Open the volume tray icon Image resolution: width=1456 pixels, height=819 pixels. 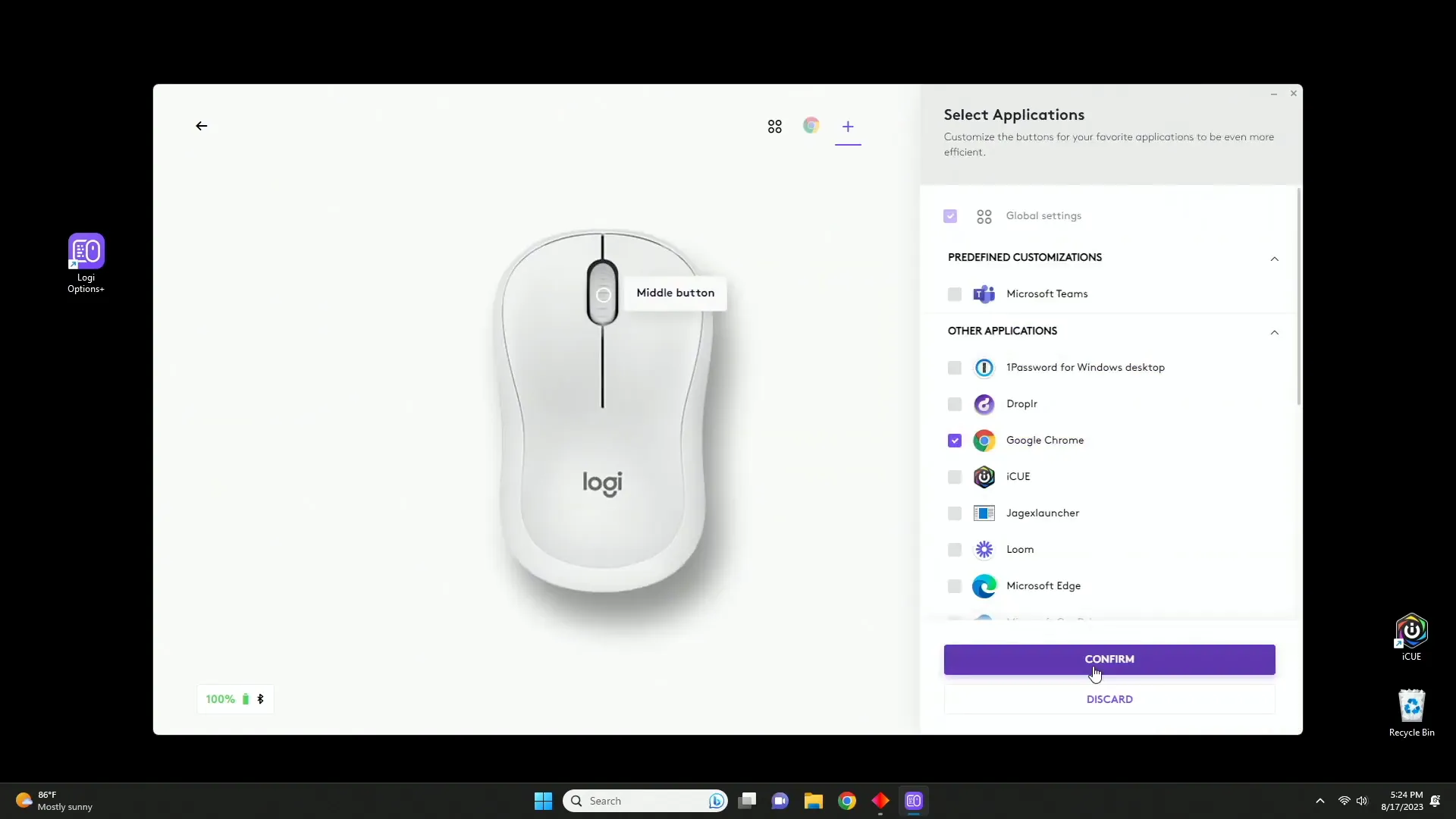(1362, 801)
